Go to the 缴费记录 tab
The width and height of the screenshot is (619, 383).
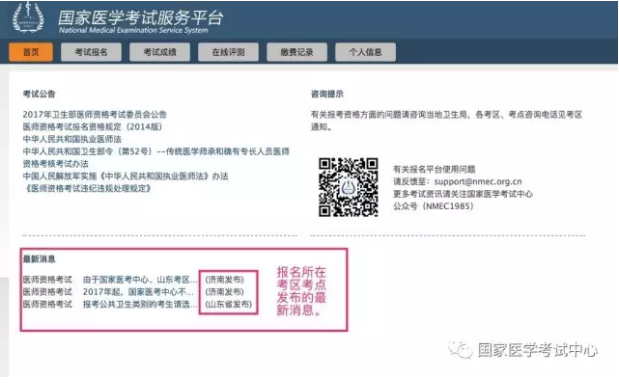pos(297,52)
